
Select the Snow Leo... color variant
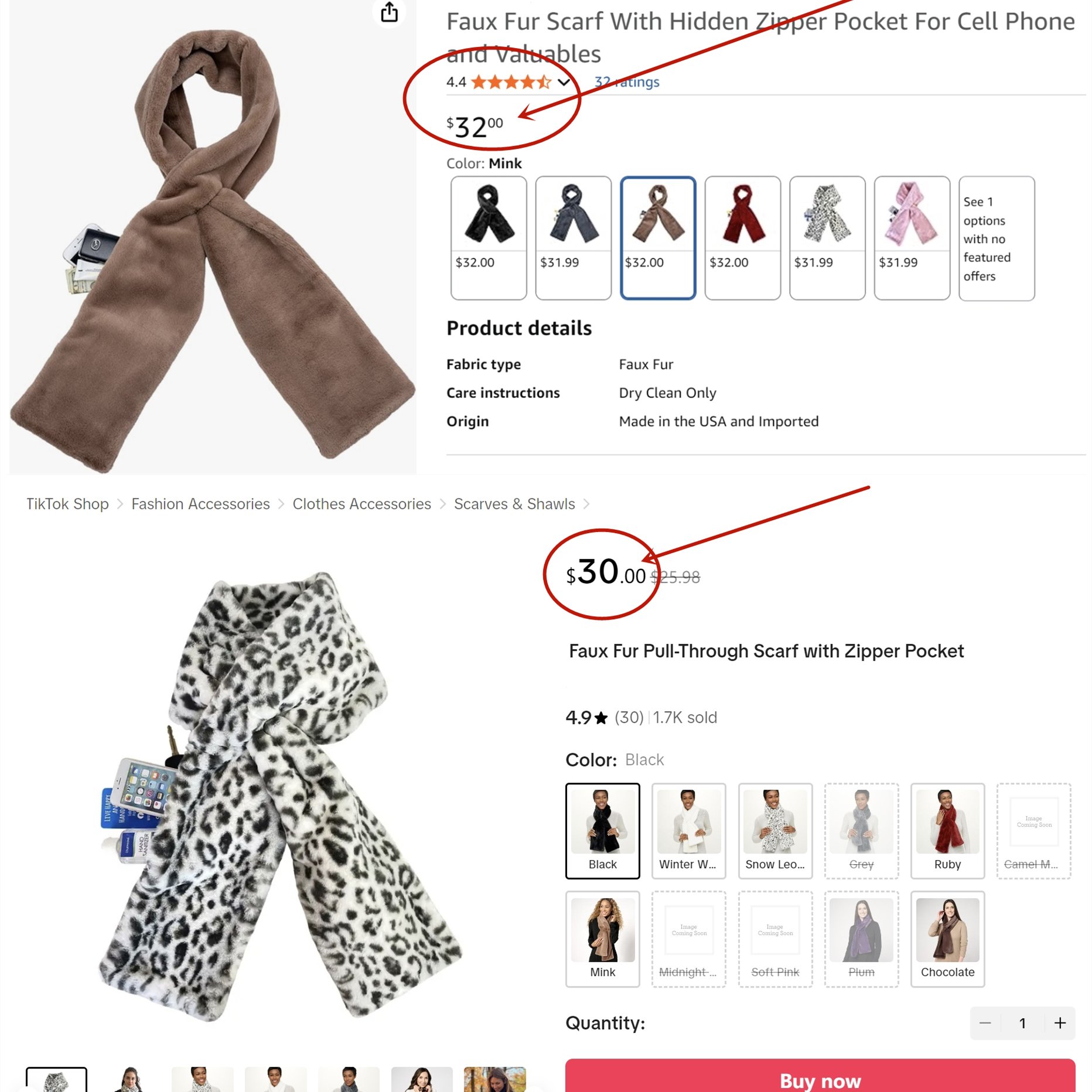coord(775,831)
